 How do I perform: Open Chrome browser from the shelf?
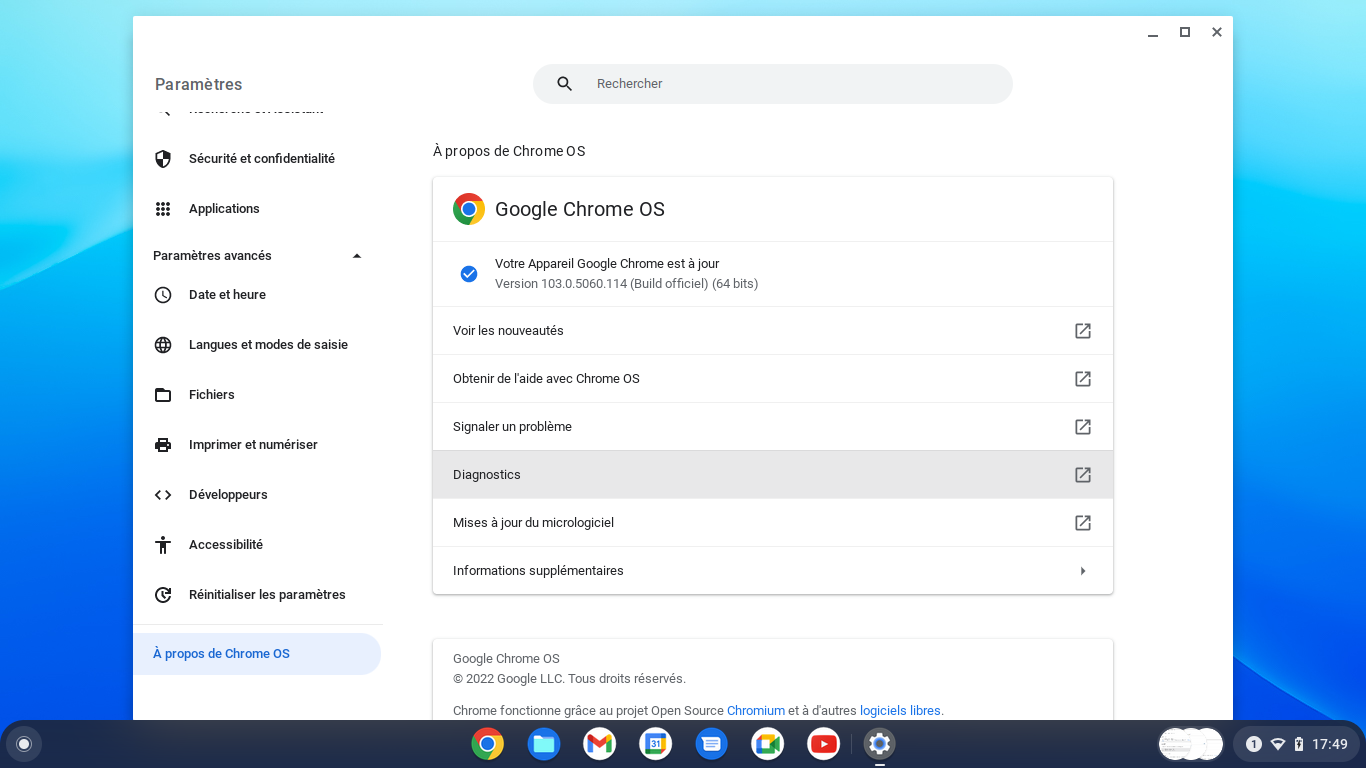tap(488, 744)
